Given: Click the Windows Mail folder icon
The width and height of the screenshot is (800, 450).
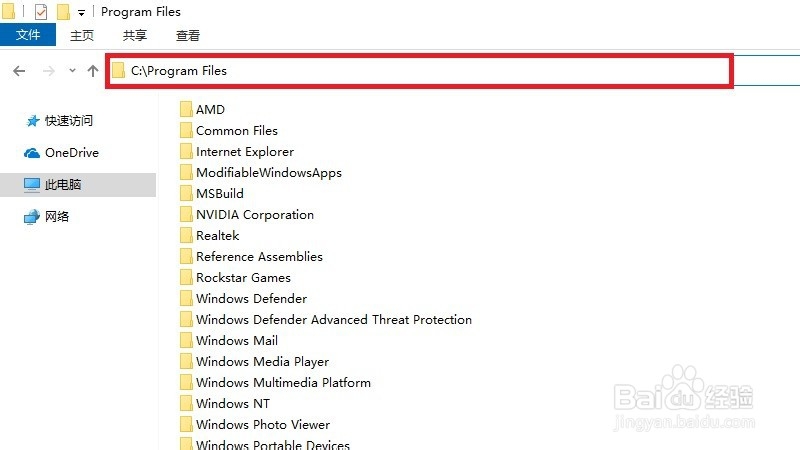Looking at the screenshot, I should coord(186,340).
